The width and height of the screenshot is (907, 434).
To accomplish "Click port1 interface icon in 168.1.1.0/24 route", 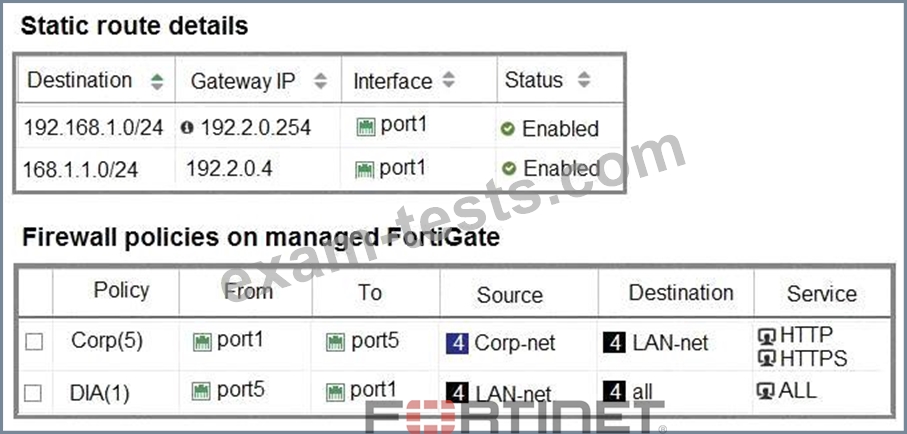I will point(365,169).
